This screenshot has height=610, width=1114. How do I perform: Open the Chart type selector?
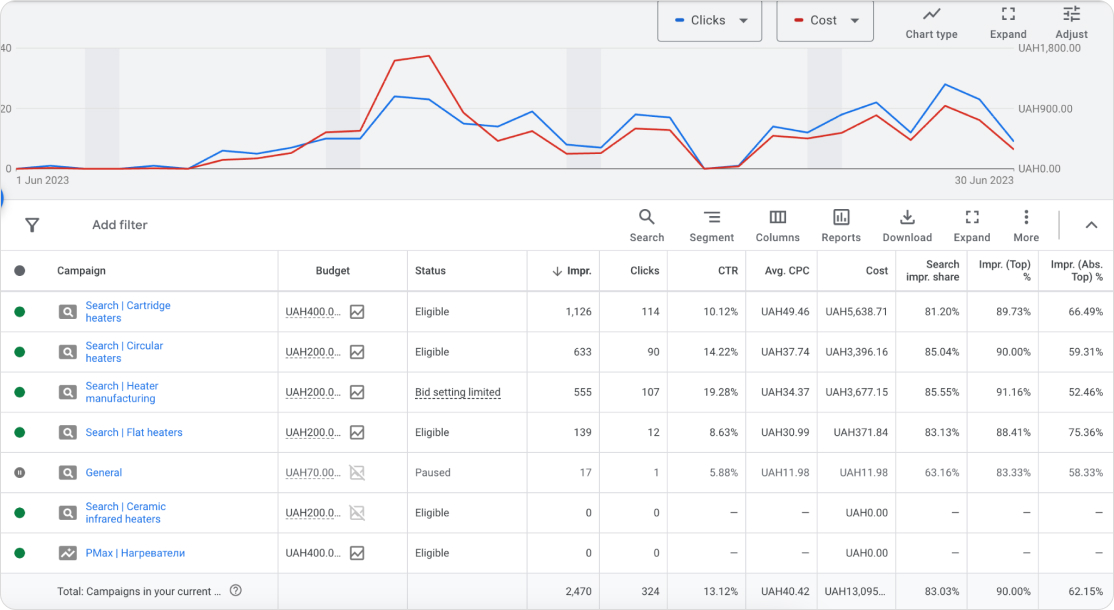click(931, 22)
